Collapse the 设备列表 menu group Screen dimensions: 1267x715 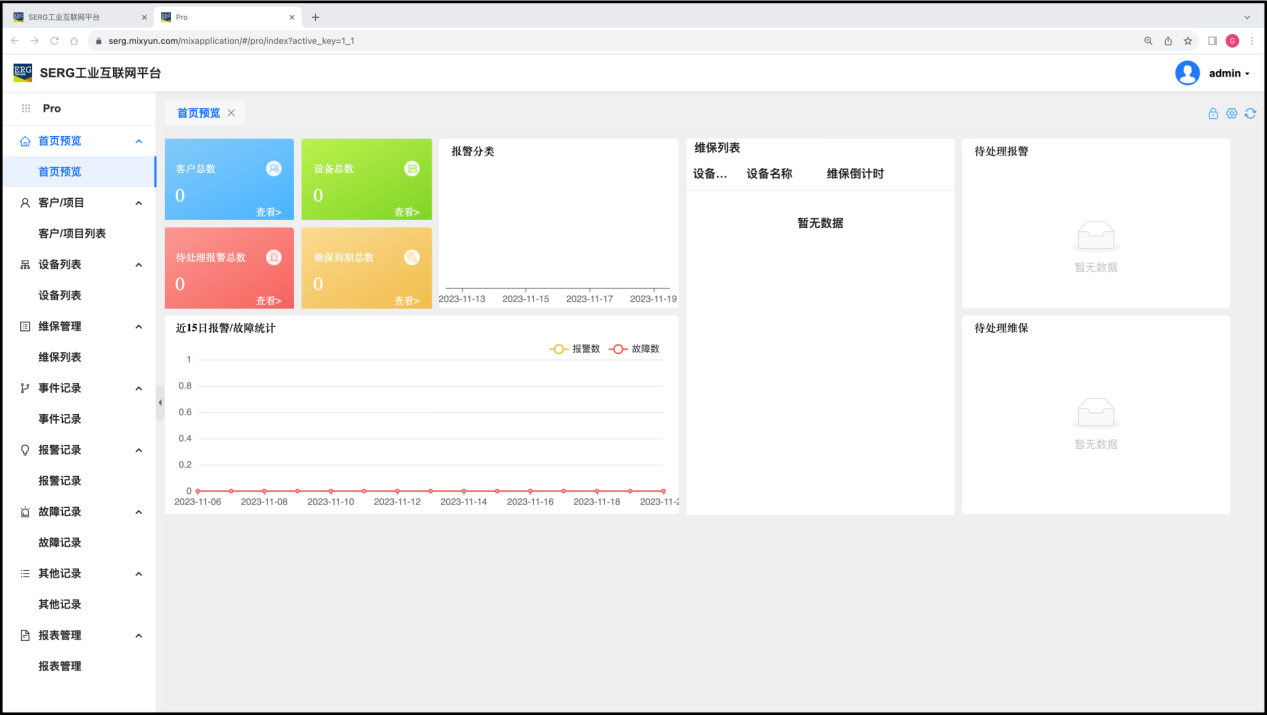[x=139, y=265]
